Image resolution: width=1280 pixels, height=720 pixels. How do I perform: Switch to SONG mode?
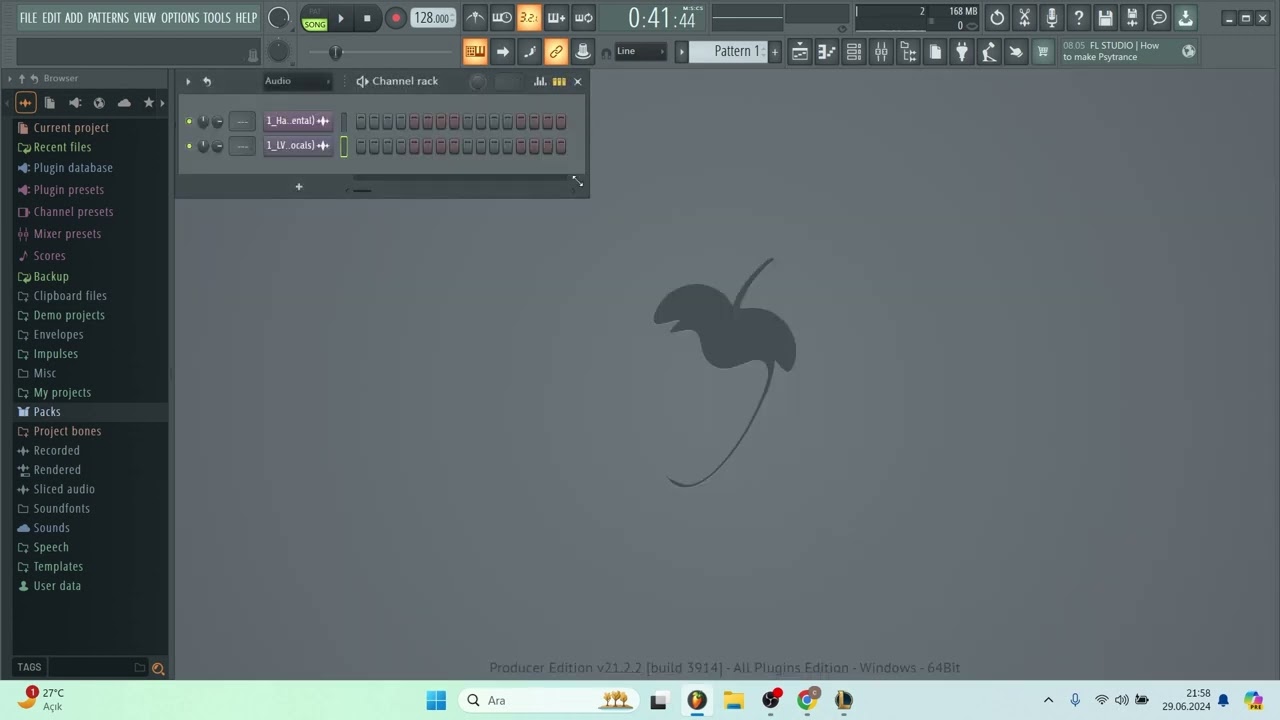pos(315,24)
